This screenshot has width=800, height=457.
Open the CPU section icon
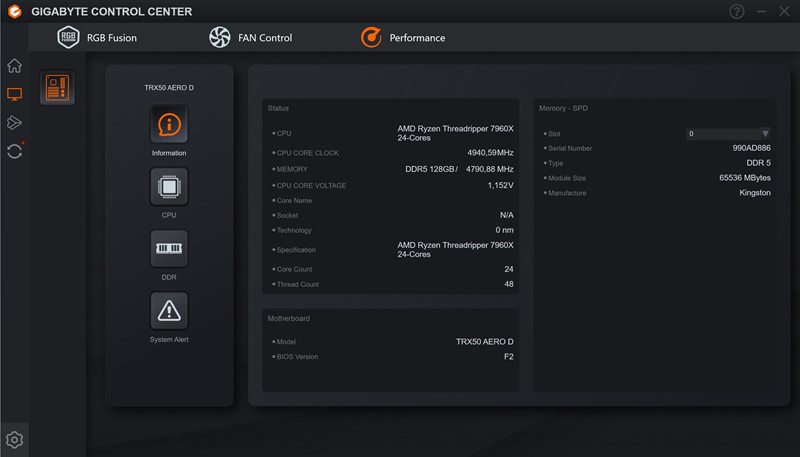point(169,186)
